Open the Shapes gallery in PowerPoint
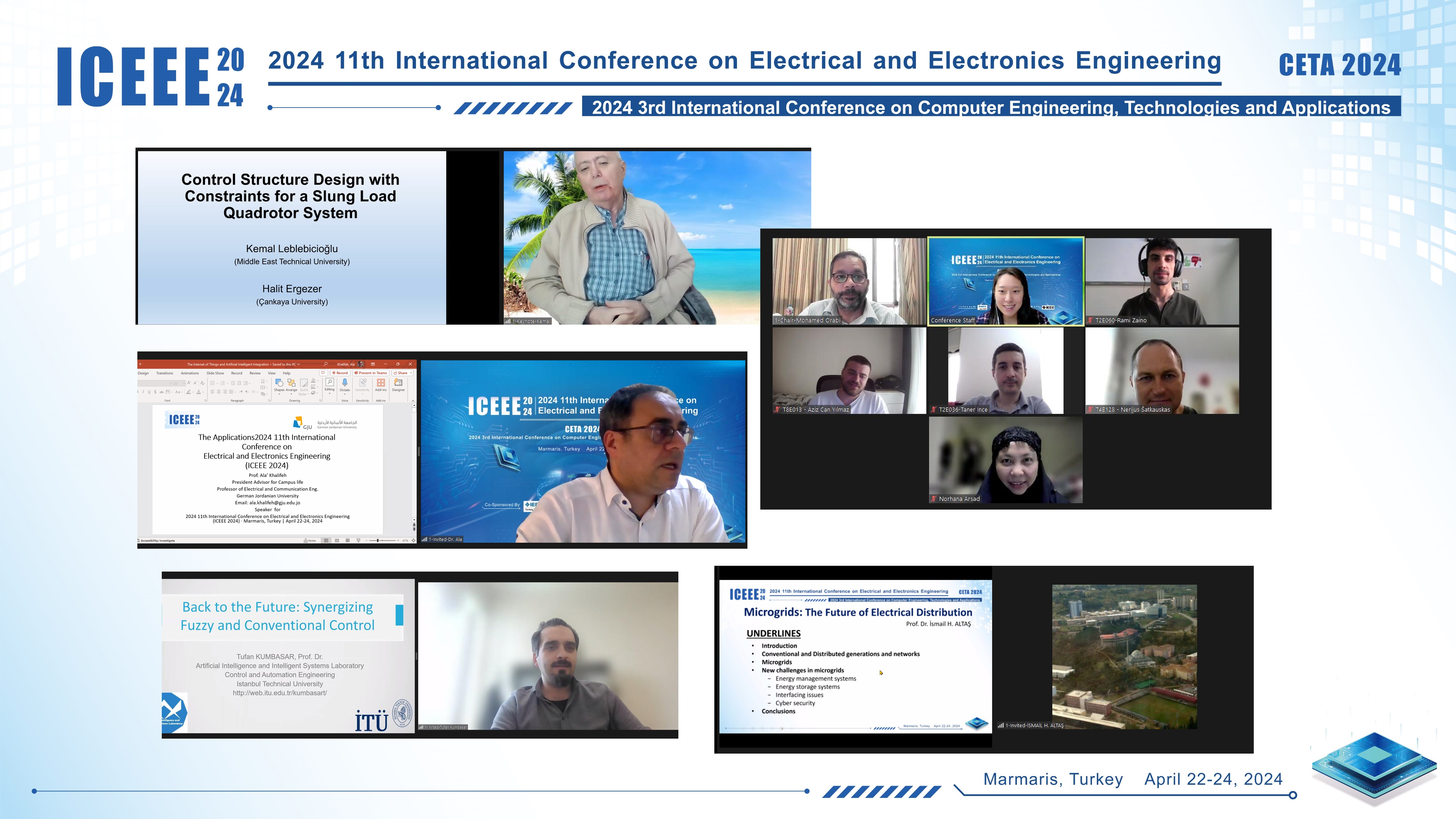The height and width of the screenshot is (819, 1456). (279, 386)
